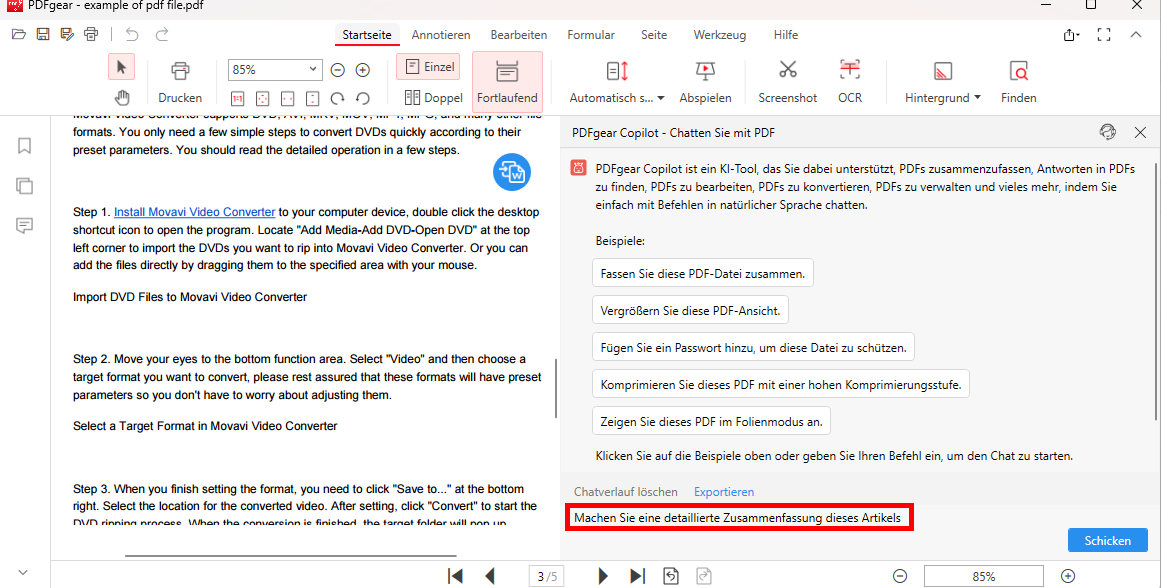Save the document with the floppy disk icon
The height and width of the screenshot is (588, 1161).
click(43, 34)
